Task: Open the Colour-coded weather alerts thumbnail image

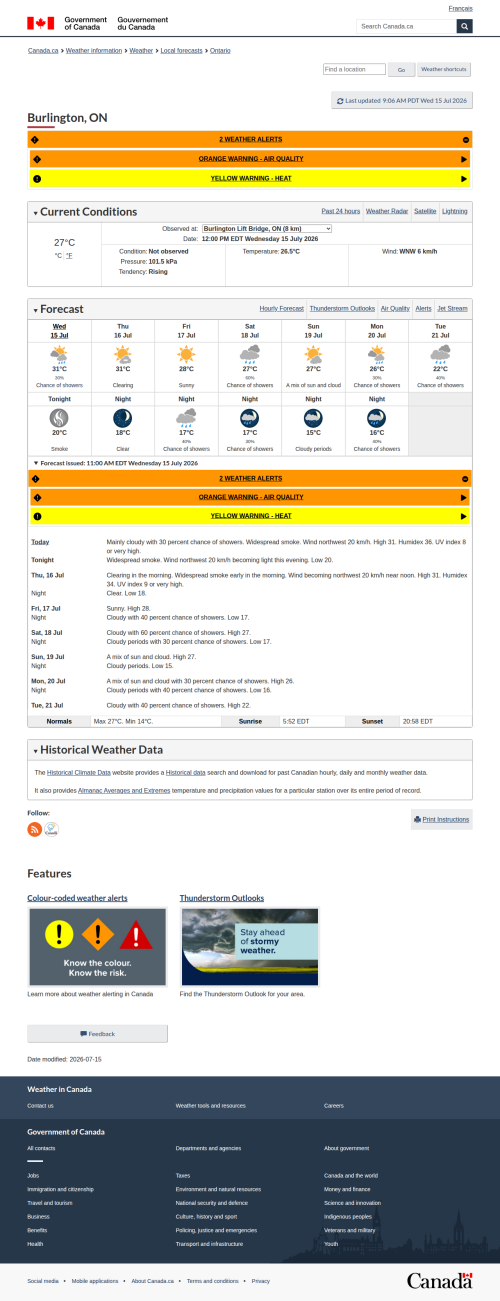Action: coord(97,946)
